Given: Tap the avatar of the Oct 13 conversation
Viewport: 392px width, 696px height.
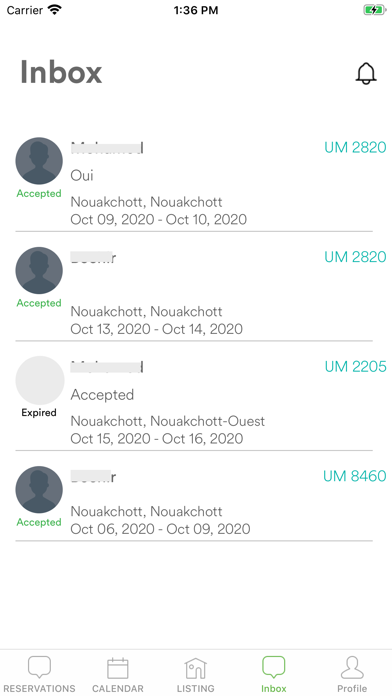Looking at the screenshot, I should [x=39, y=270].
